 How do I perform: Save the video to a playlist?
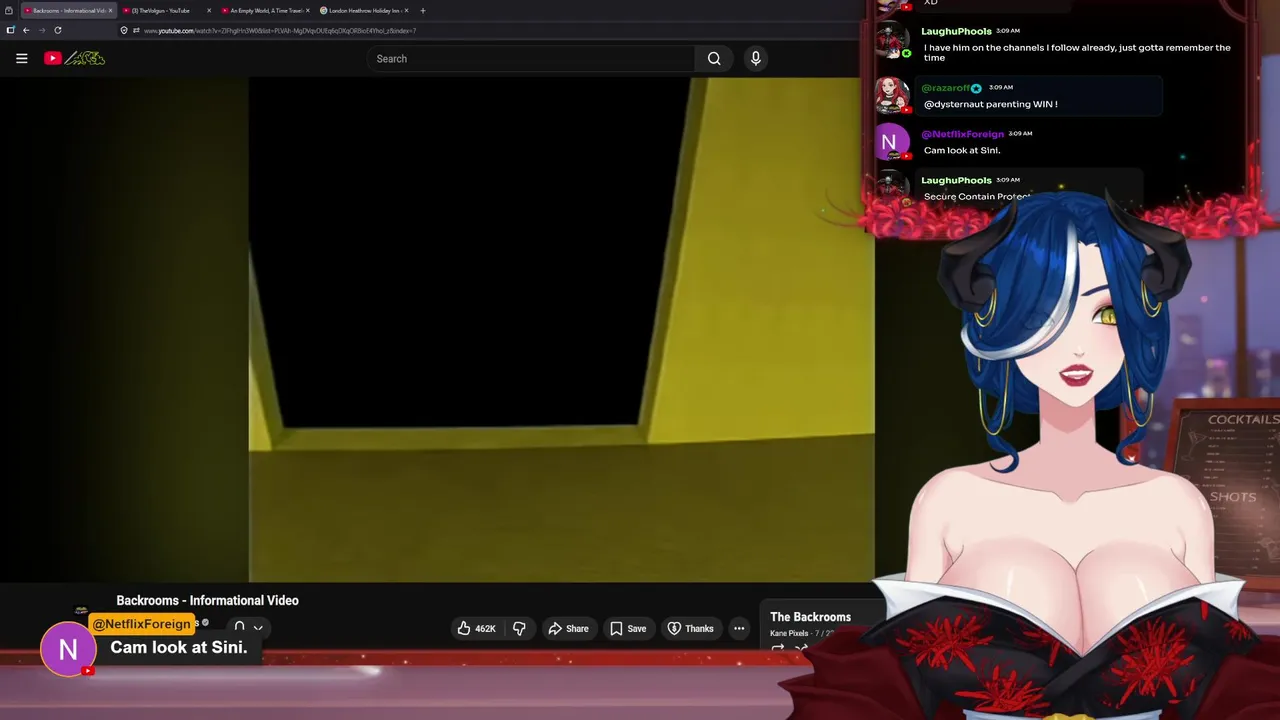pyautogui.click(x=628, y=628)
